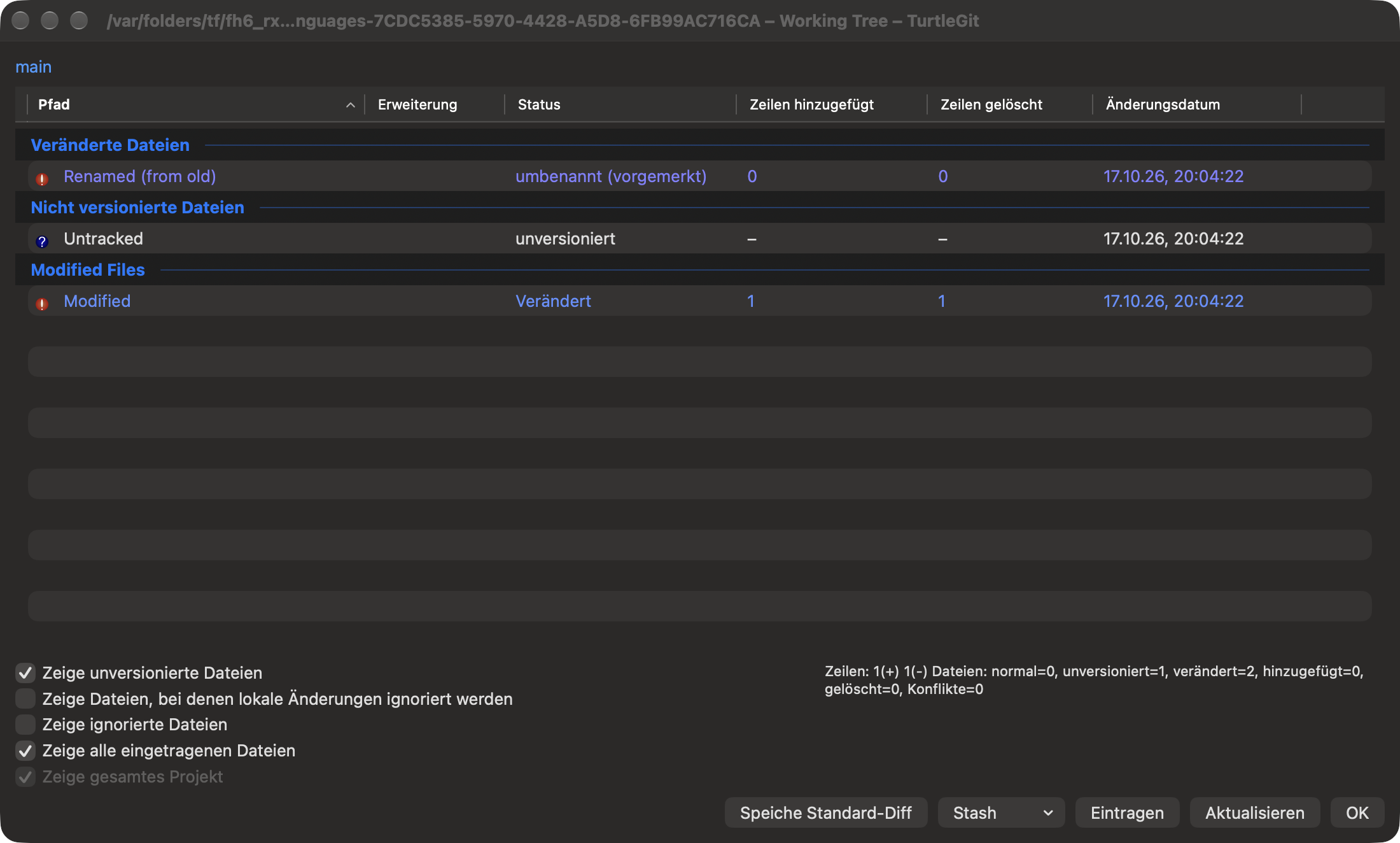Open the Stash dropdown menu

[x=1001, y=812]
